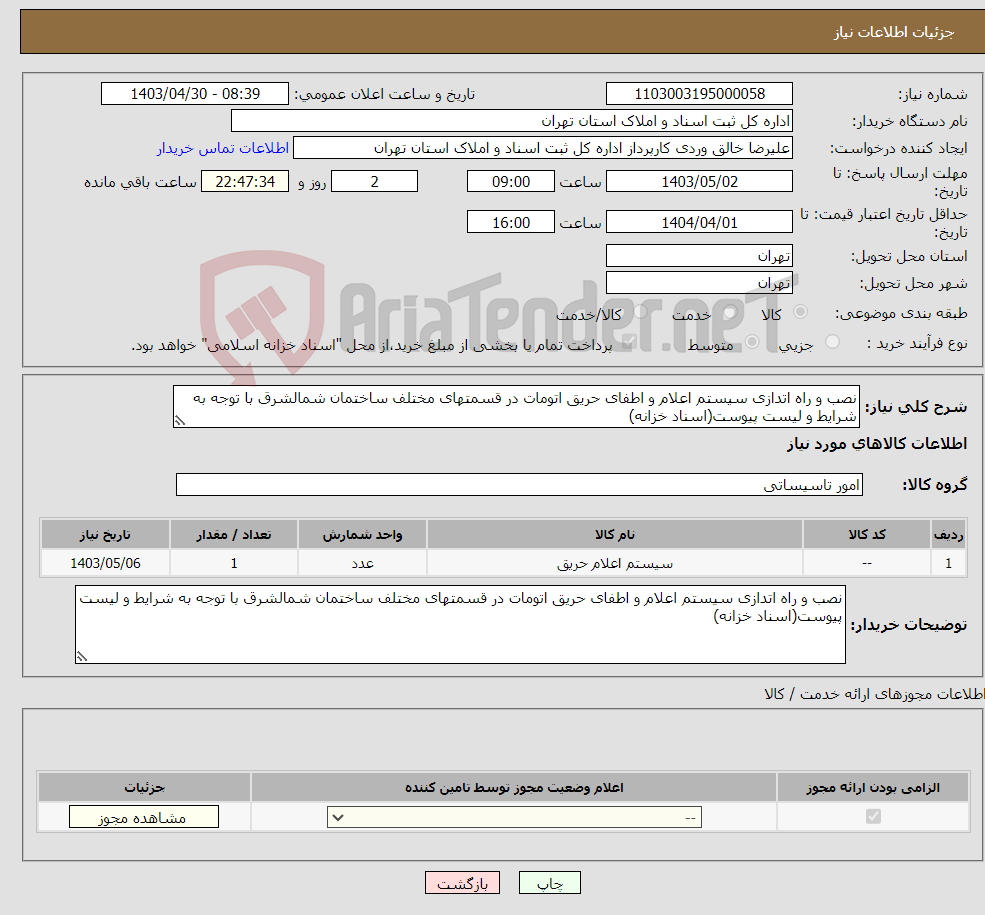Screen dimensions: 985x915
Task: Toggle the الزامی بودن ارائه مجوز checkbox
Action: pyautogui.click(x=873, y=816)
